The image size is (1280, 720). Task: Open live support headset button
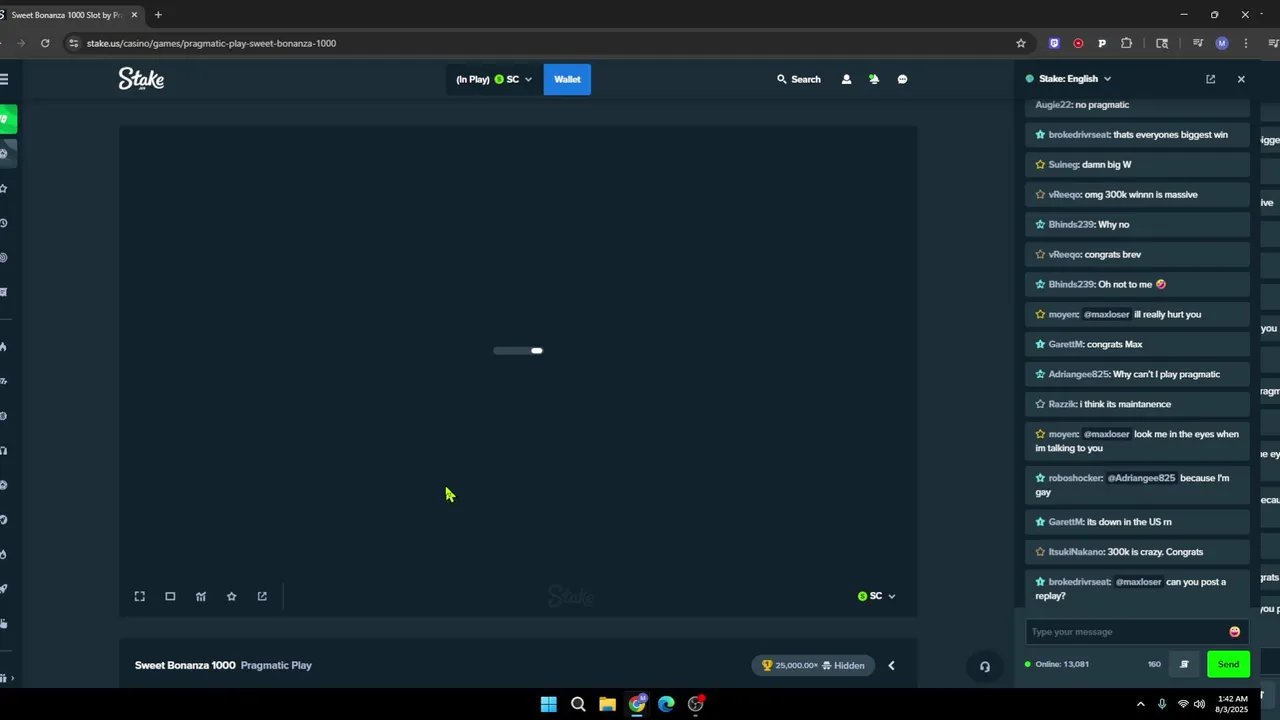984,667
